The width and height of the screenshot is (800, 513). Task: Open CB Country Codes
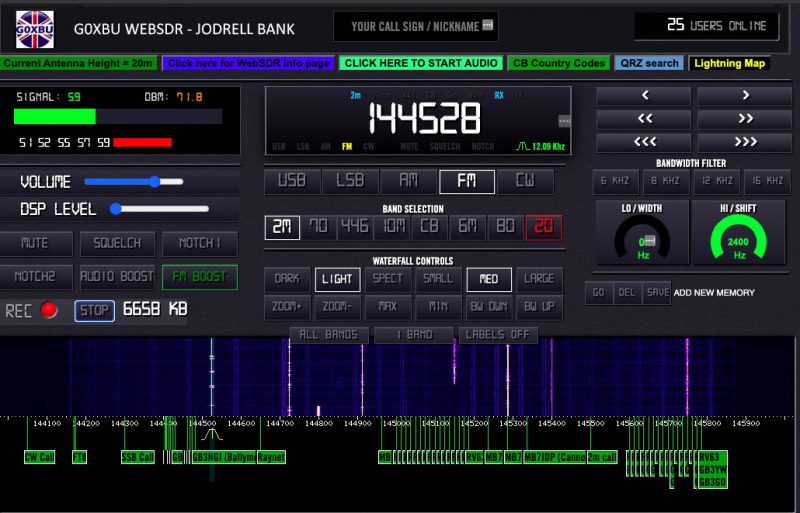559,63
